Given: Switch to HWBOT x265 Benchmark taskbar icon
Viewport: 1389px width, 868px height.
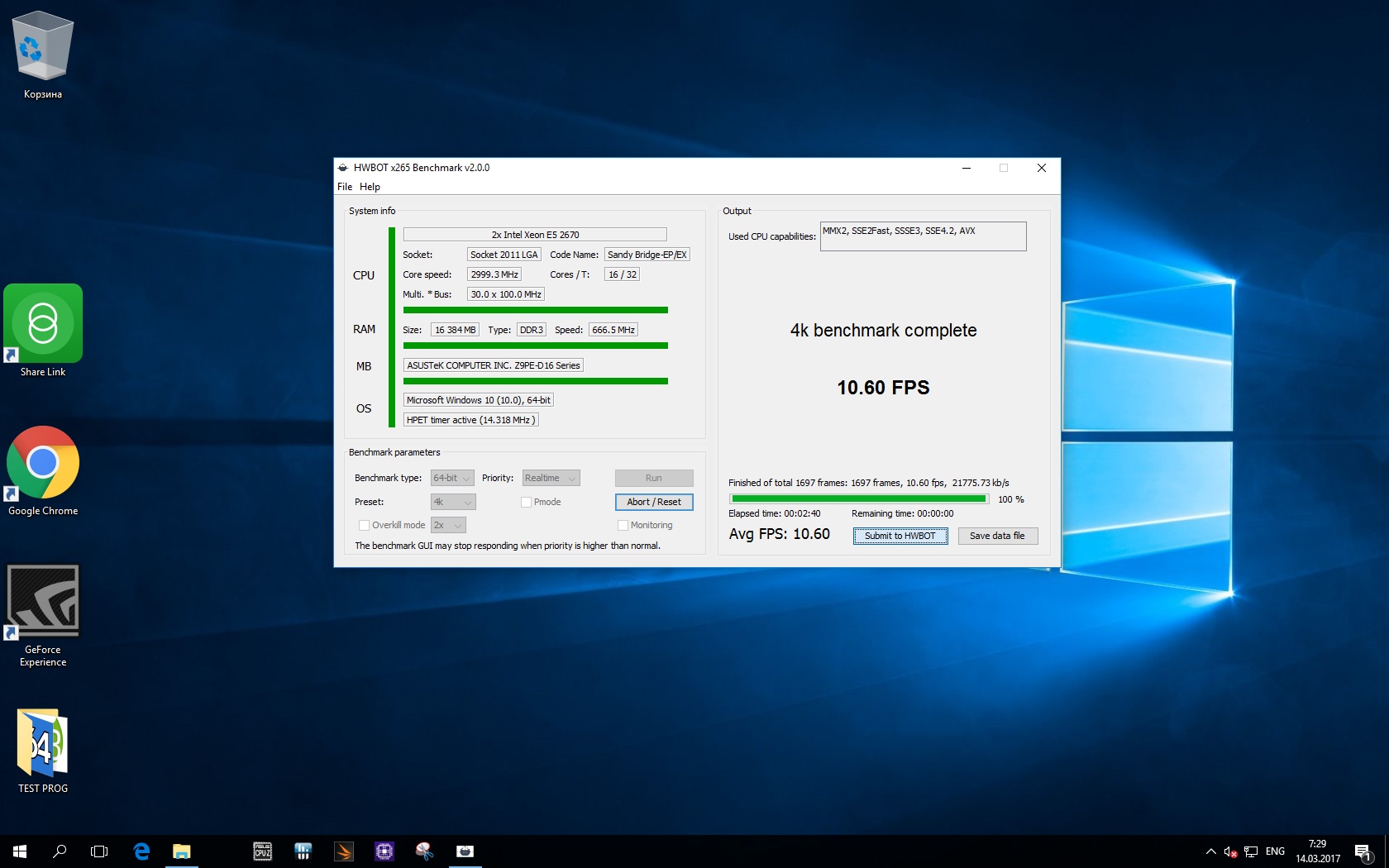Looking at the screenshot, I should 465,851.
